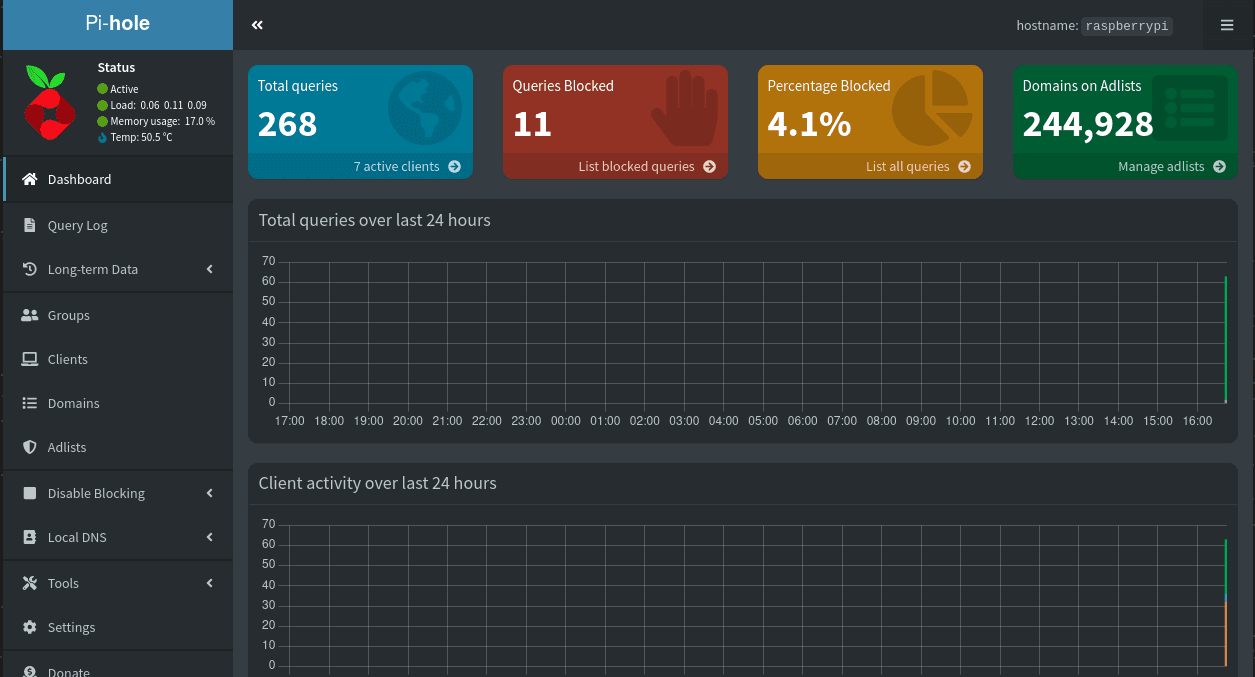Click the Domains list icon
Viewport: 1255px width, 677px height.
pos(30,403)
